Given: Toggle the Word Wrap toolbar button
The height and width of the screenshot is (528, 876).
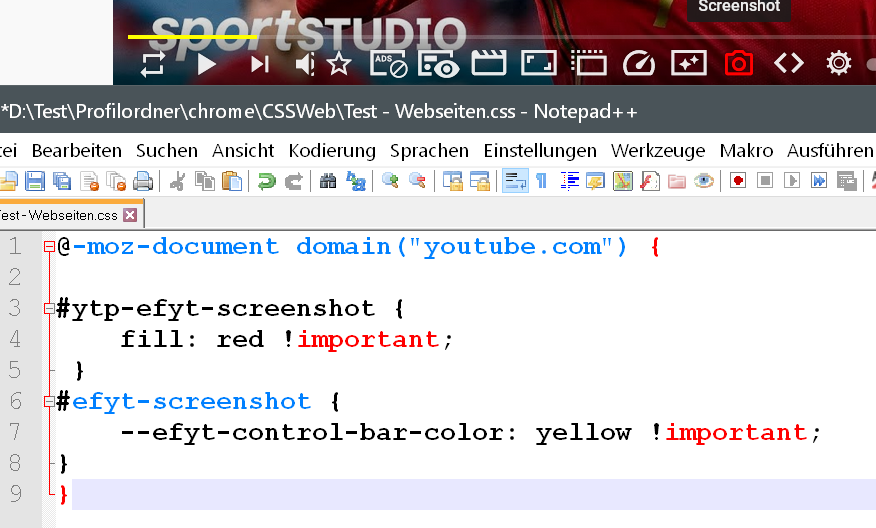Looking at the screenshot, I should pos(515,181).
